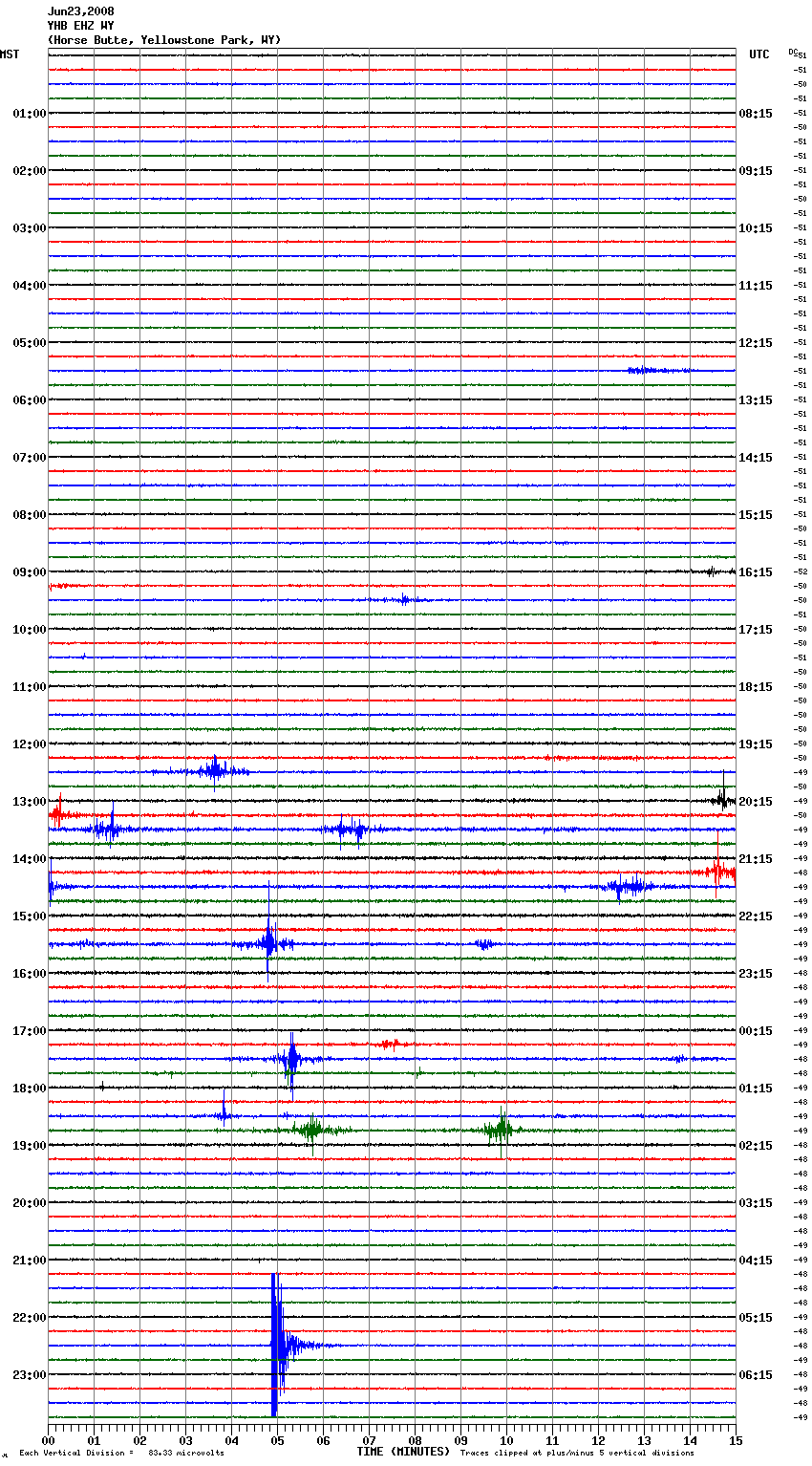812x1466 pixels.
Task: Select the 19:15 UTC label
Action: click(756, 744)
